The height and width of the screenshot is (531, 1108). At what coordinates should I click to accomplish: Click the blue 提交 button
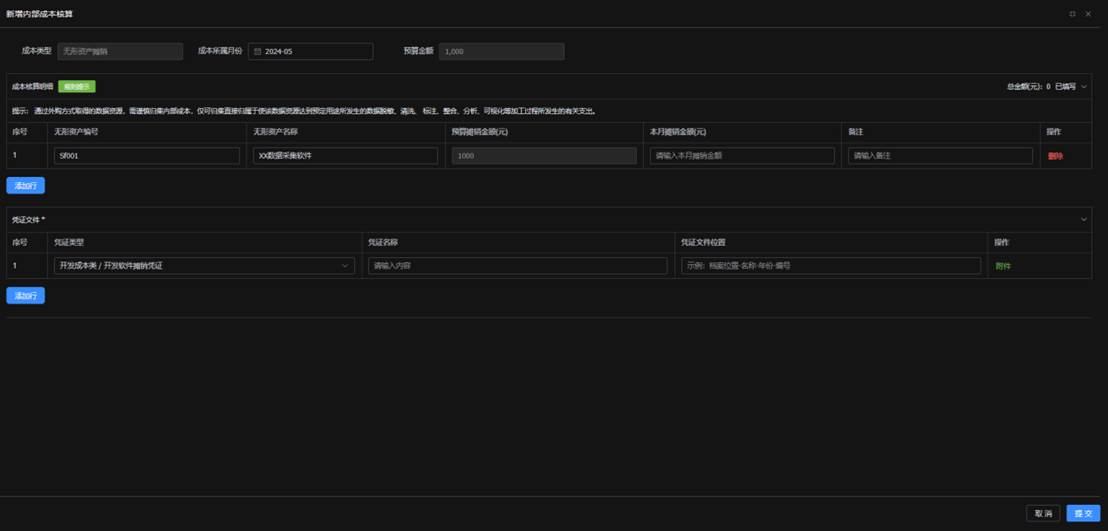[x=1083, y=513]
